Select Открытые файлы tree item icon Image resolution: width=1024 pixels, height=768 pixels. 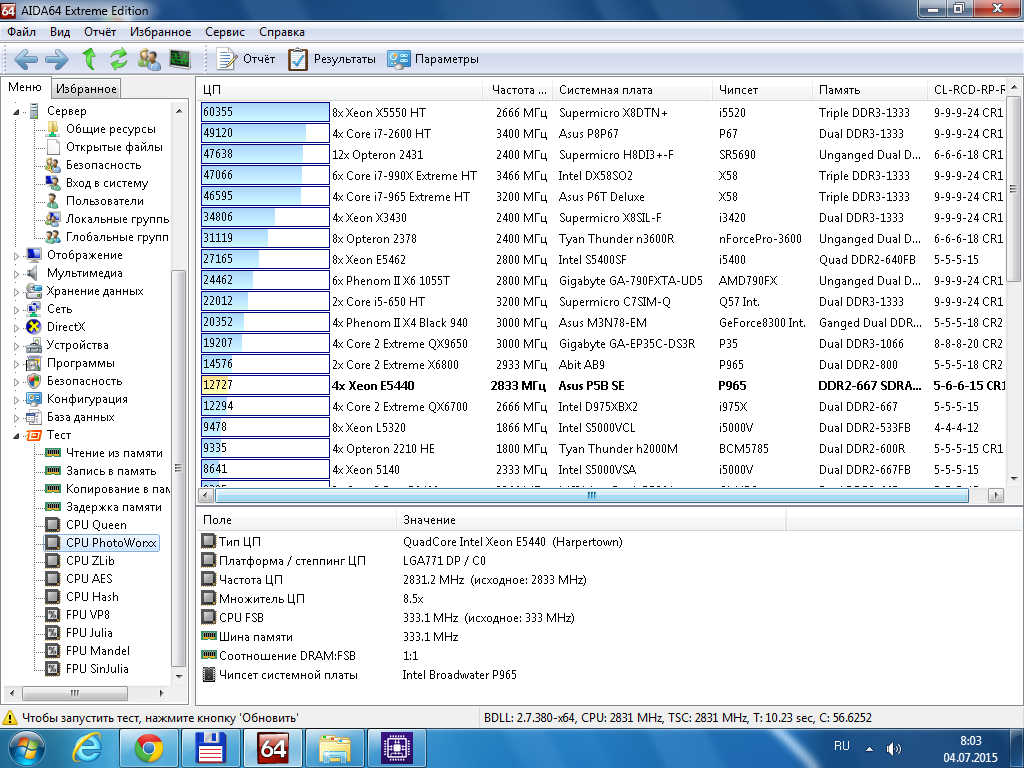tap(53, 147)
